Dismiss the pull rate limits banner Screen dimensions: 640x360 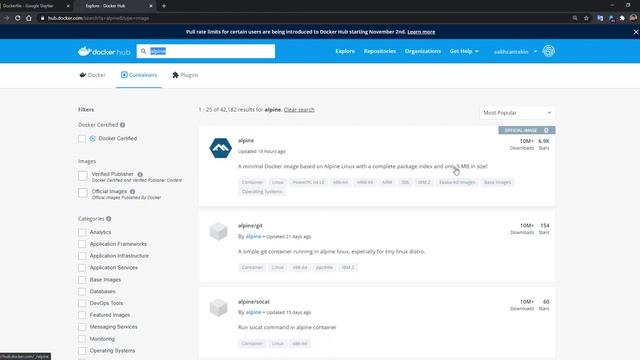click(x=636, y=32)
